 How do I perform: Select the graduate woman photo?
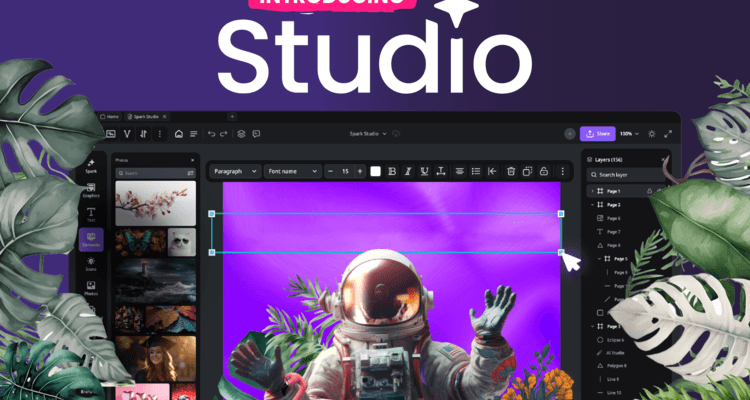click(x=155, y=358)
